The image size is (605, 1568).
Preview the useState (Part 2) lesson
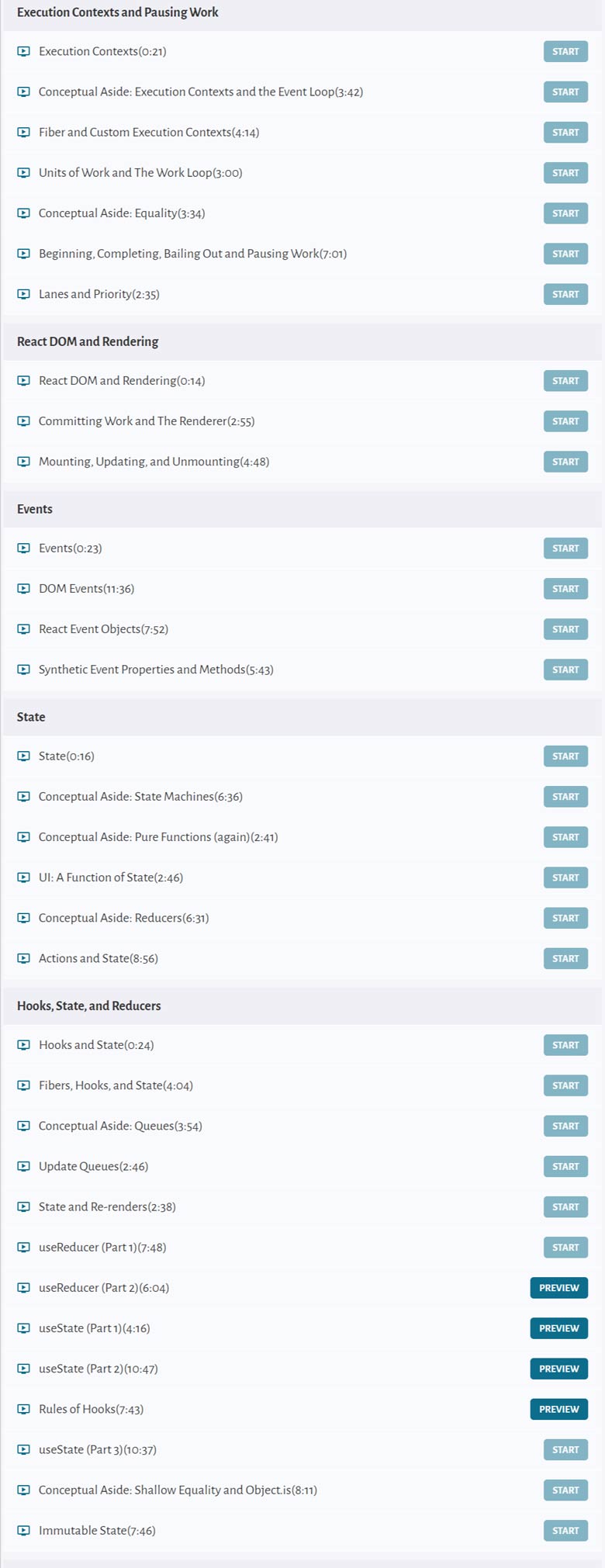(x=559, y=1369)
